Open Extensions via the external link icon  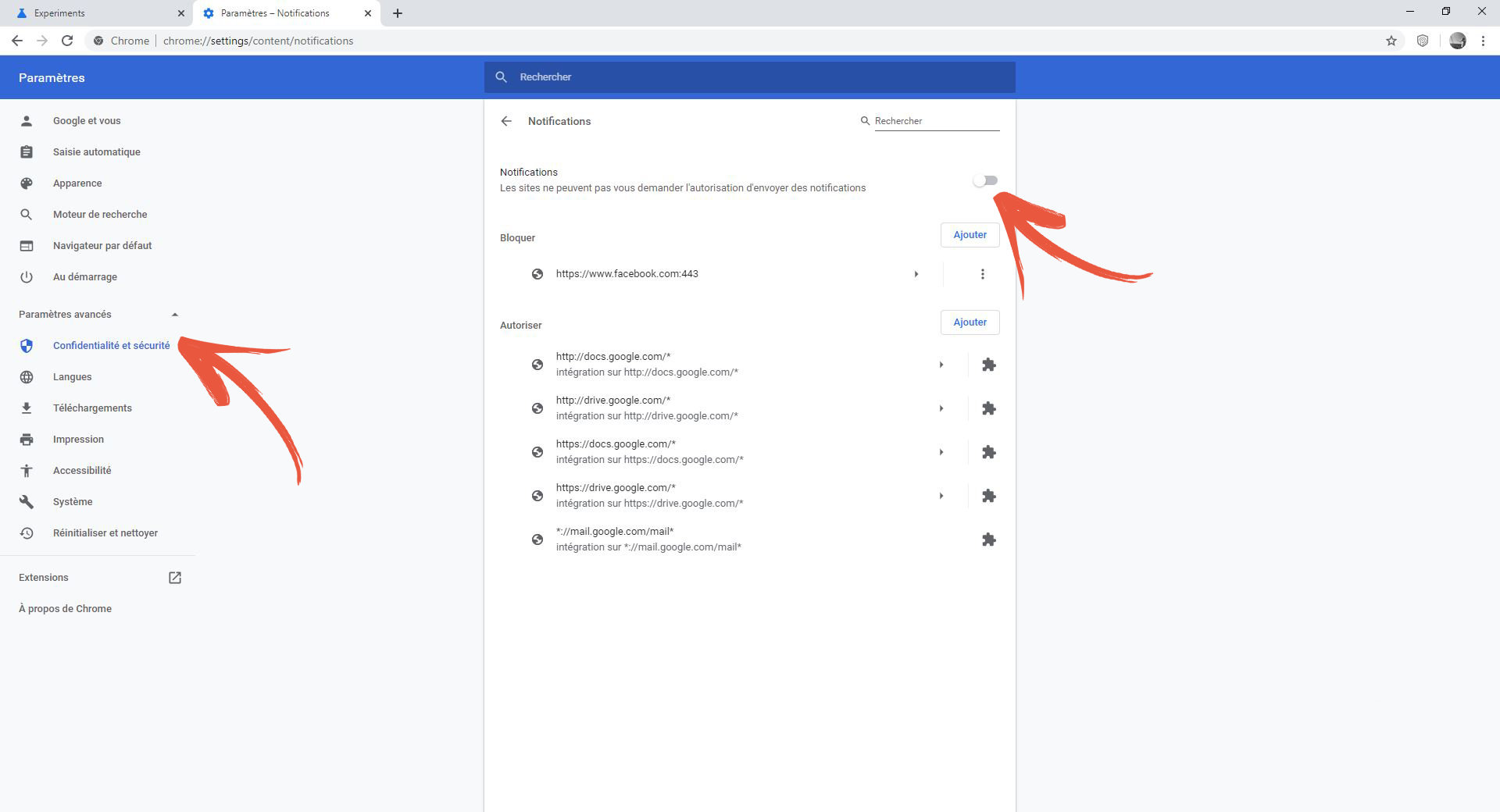click(175, 578)
